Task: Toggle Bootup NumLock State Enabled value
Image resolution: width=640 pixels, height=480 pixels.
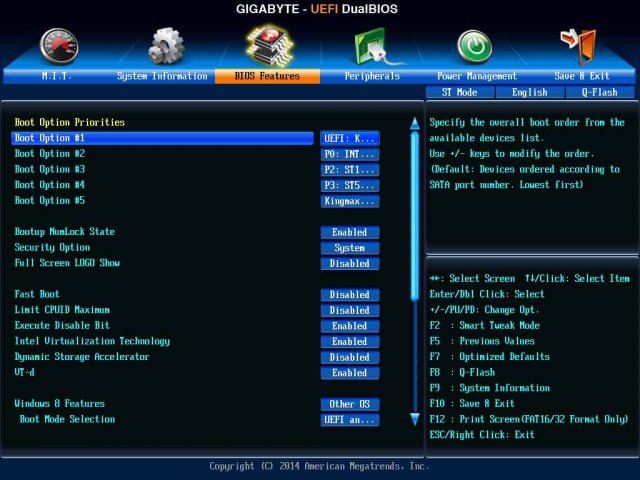Action: coord(349,232)
